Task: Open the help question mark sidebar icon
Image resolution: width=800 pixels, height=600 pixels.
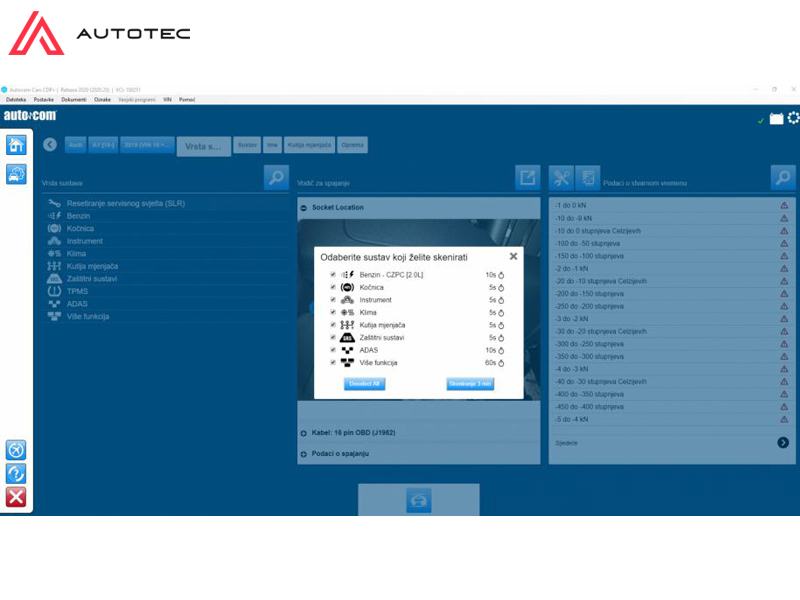Action: [16, 473]
